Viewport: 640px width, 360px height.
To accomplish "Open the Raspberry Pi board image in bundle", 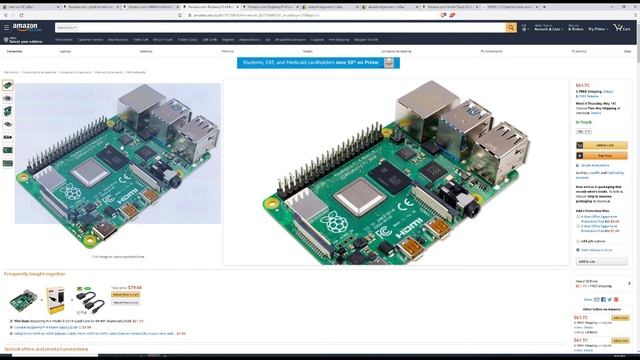I will point(23,300).
